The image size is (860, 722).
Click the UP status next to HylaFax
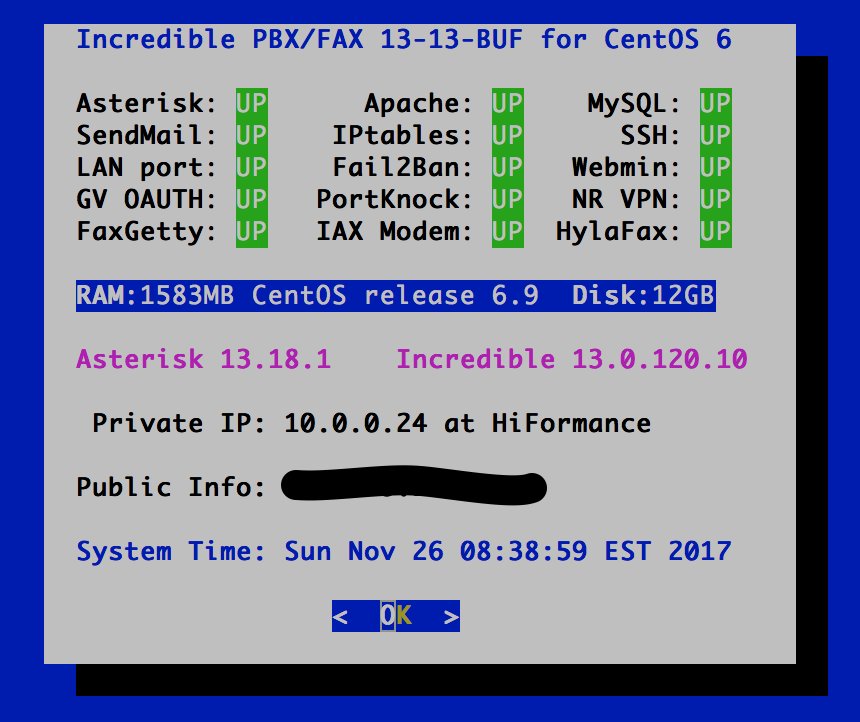click(716, 232)
